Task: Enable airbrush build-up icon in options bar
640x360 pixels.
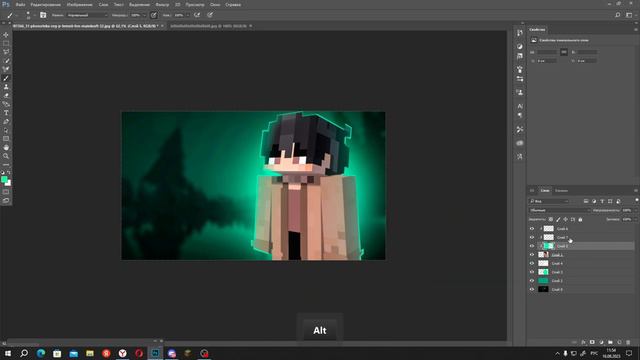Action: point(197,15)
